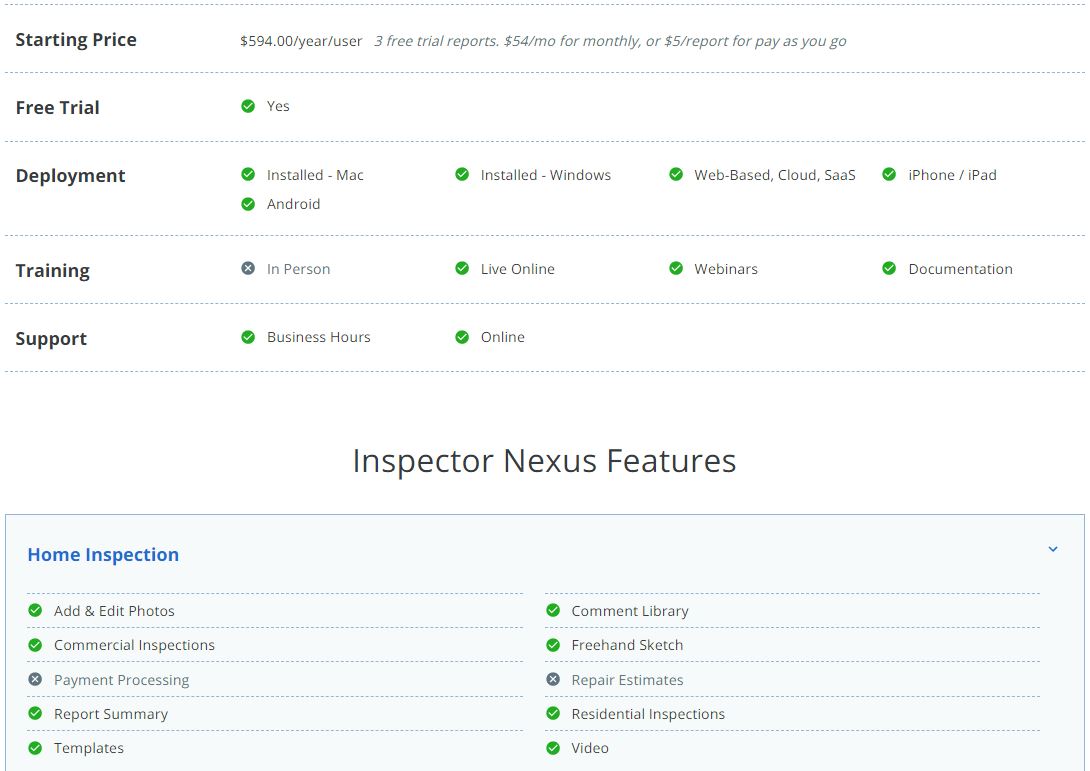Click the green check icon beside Free Trial Yes

tap(248, 106)
